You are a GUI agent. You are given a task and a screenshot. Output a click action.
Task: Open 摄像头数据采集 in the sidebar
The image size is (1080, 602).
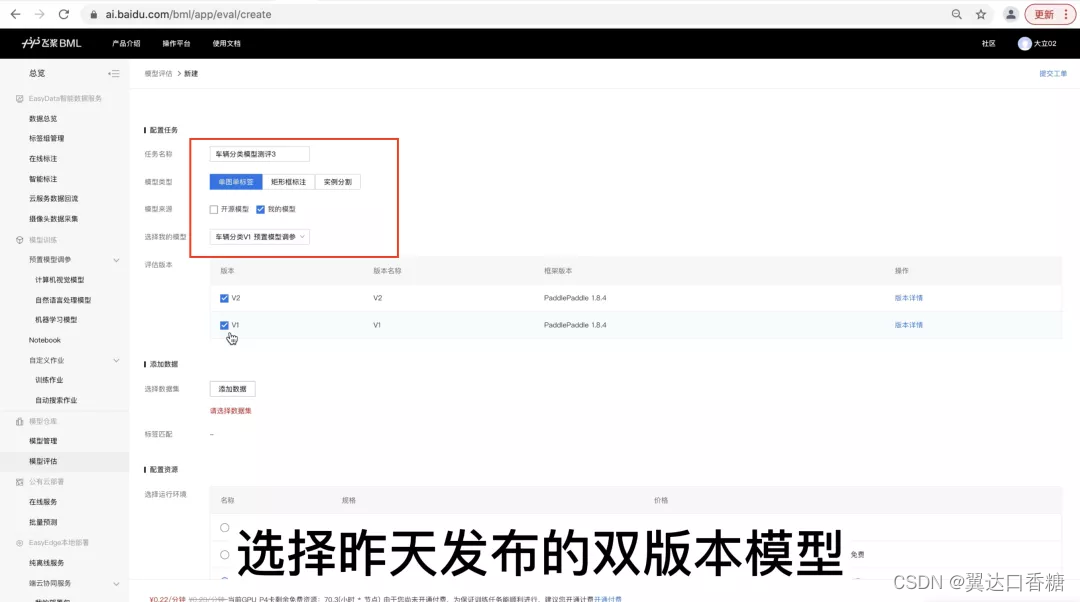53,219
